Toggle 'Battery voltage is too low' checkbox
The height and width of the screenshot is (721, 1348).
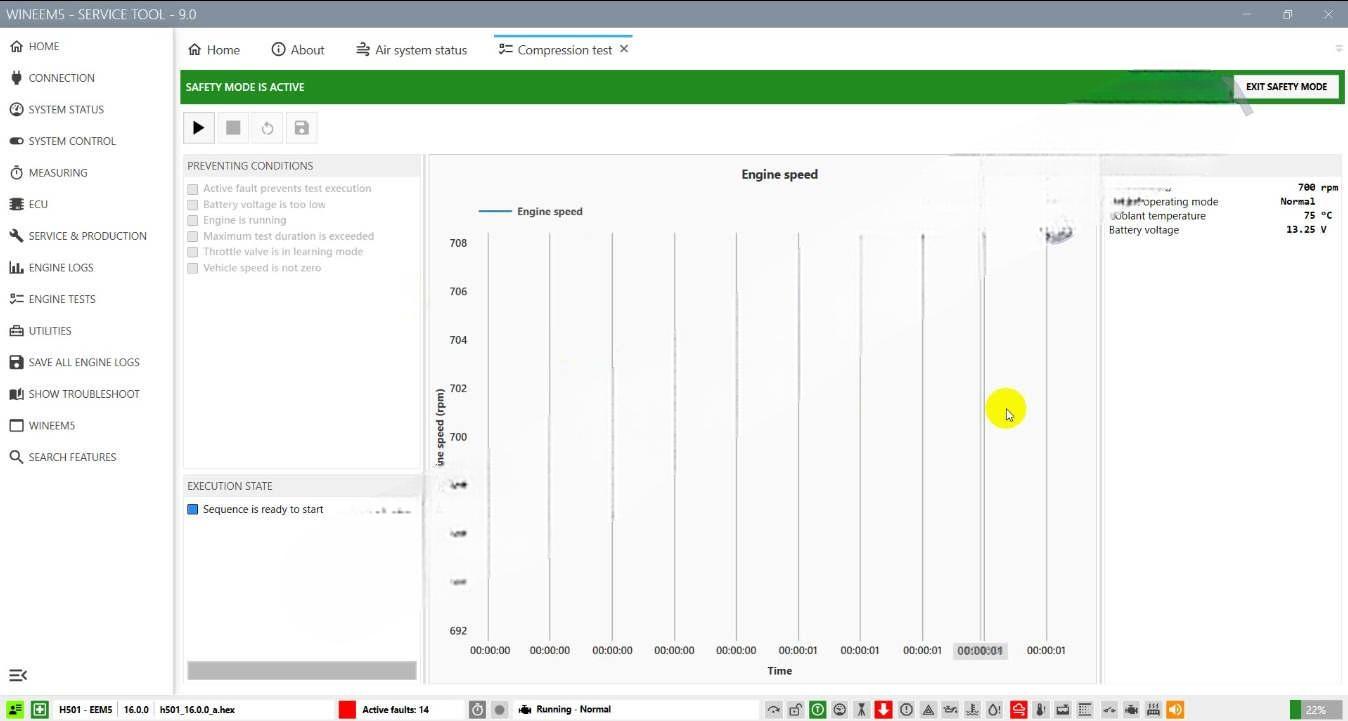point(193,205)
